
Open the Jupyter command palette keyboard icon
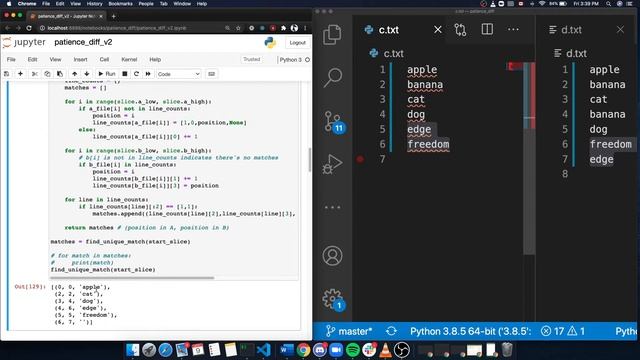point(211,74)
